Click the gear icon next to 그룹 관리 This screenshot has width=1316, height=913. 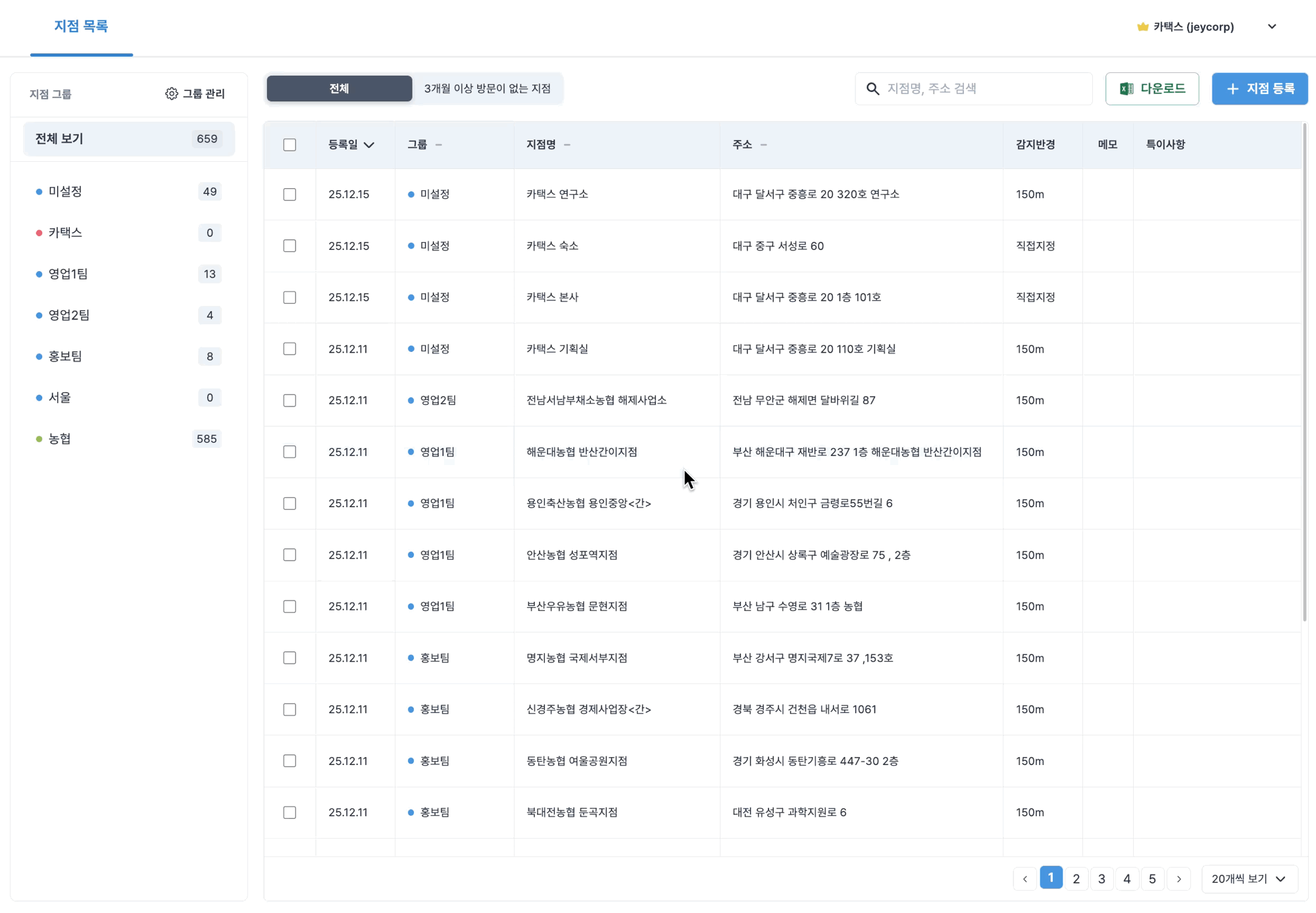click(171, 93)
